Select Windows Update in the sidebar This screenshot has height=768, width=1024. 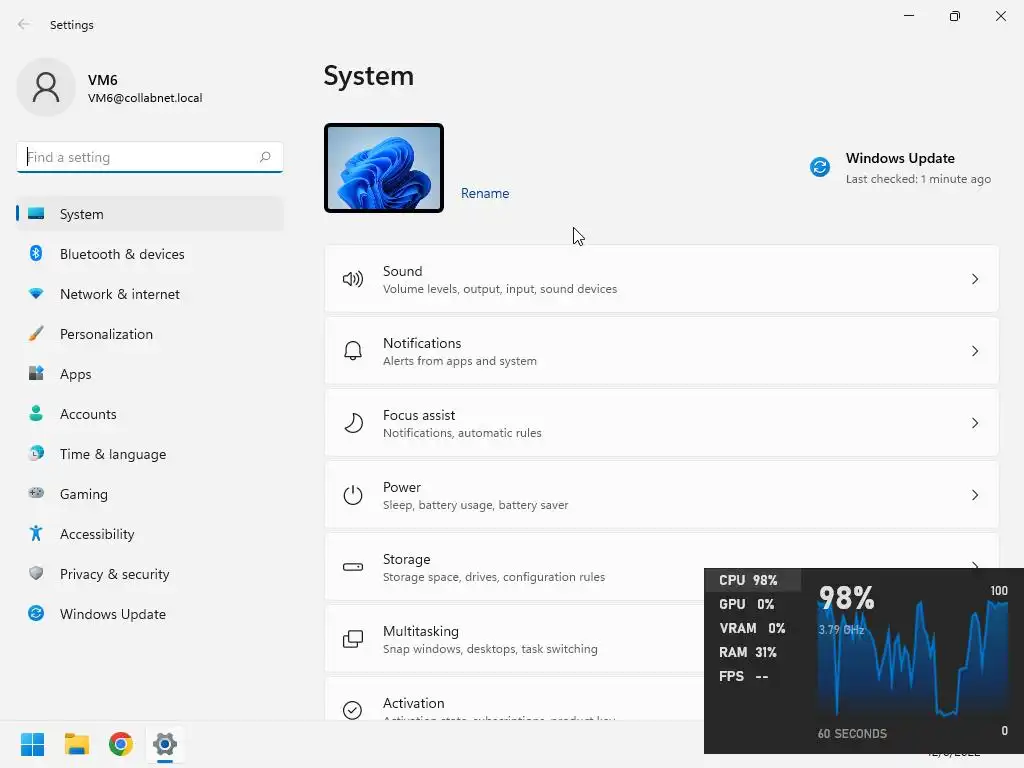pyautogui.click(x=150, y=614)
